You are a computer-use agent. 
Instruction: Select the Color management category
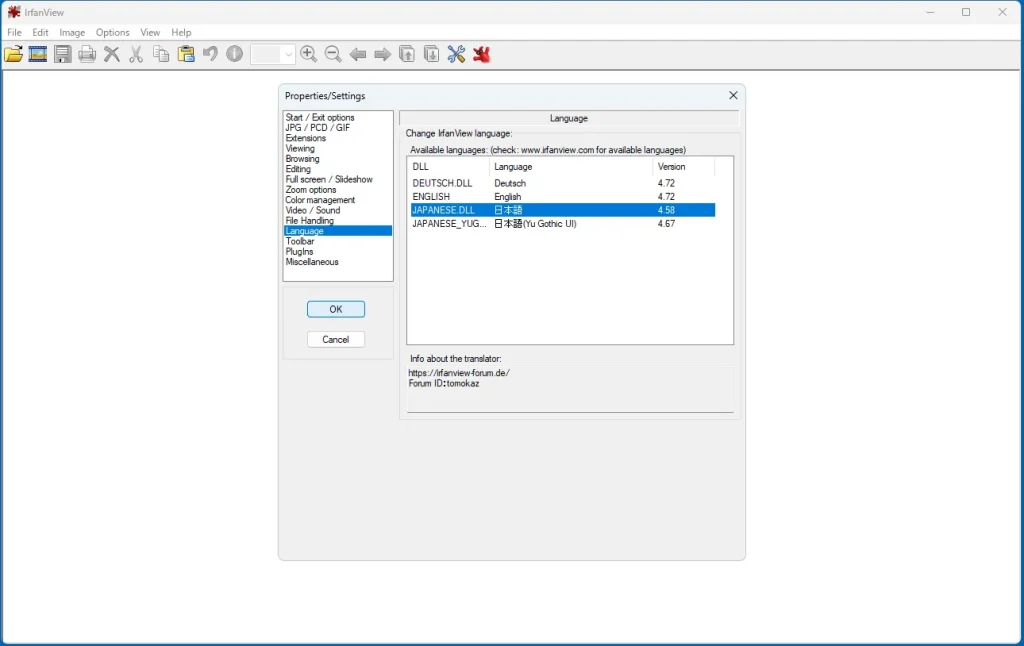point(320,201)
